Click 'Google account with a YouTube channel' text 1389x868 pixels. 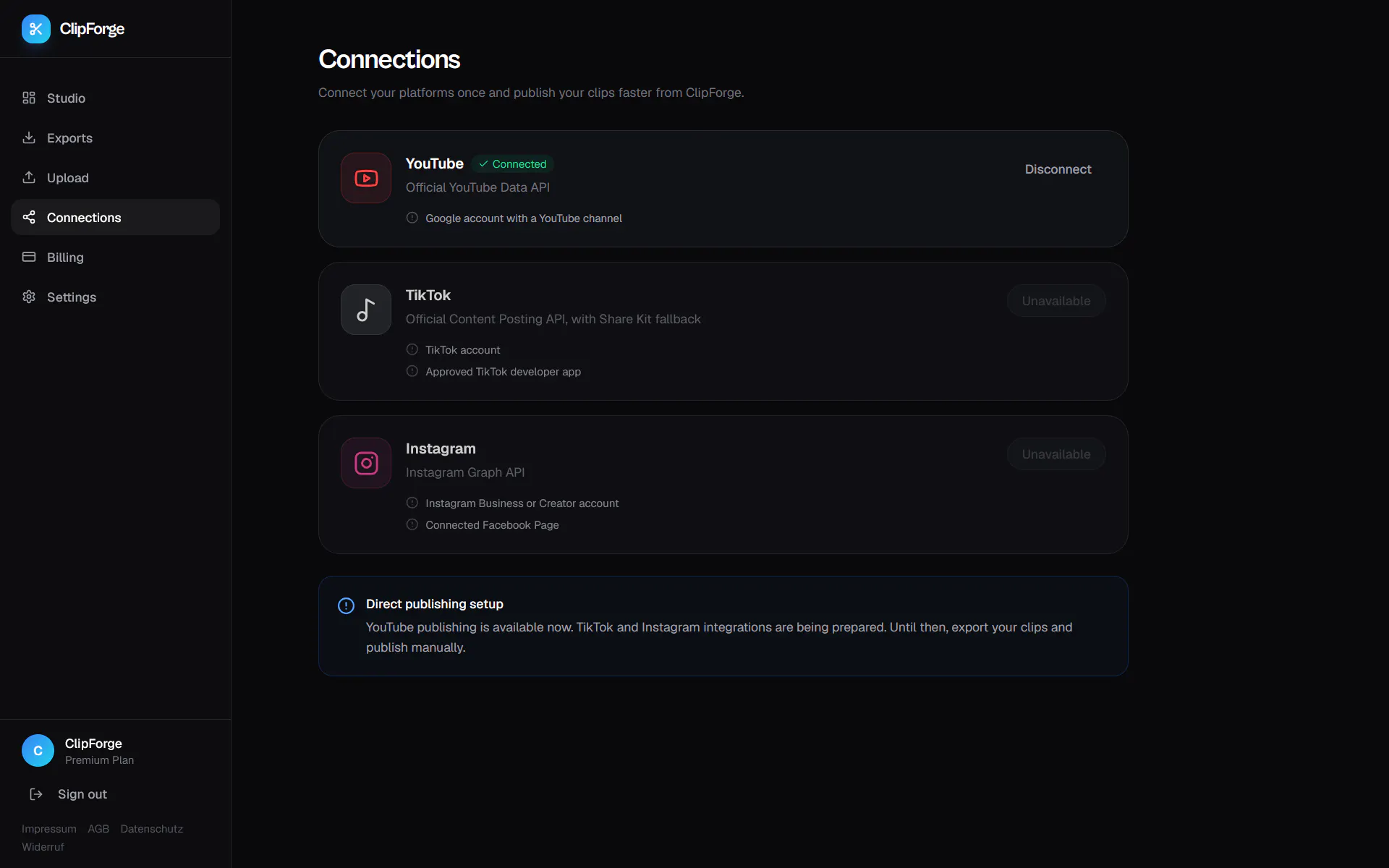pos(524,218)
